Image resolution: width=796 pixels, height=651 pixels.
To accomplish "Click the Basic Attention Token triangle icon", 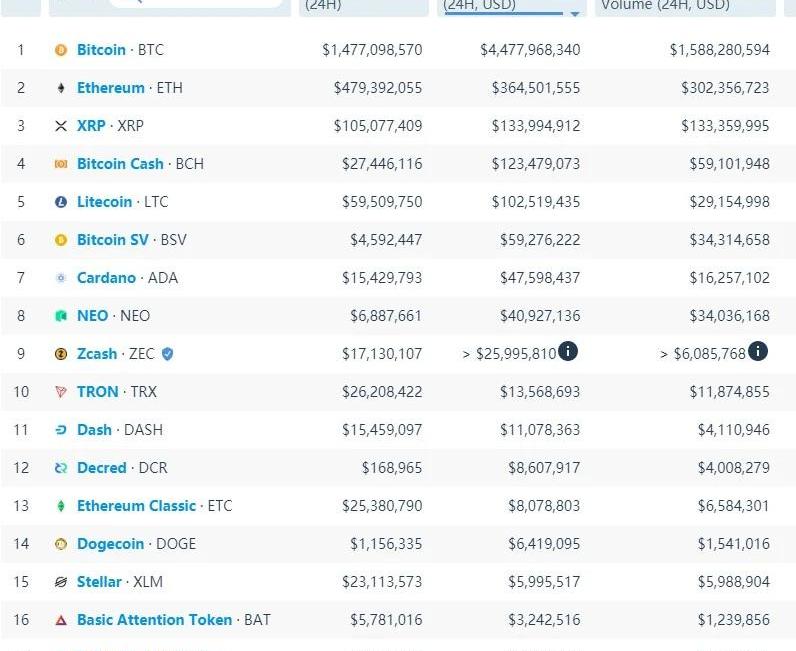I will tap(61, 620).
